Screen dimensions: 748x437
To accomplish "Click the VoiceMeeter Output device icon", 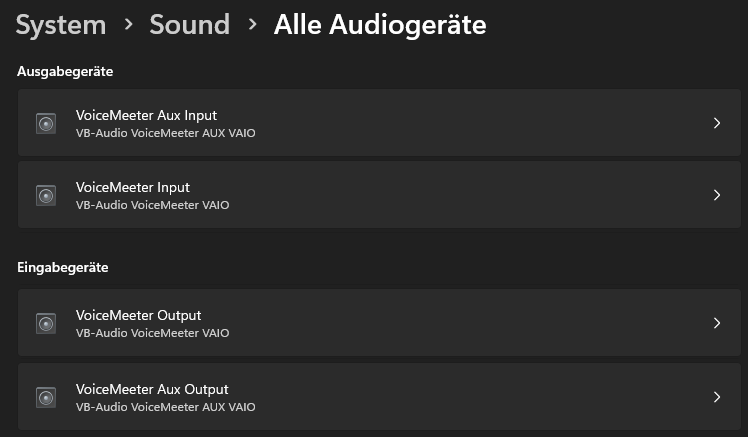I will (46, 323).
